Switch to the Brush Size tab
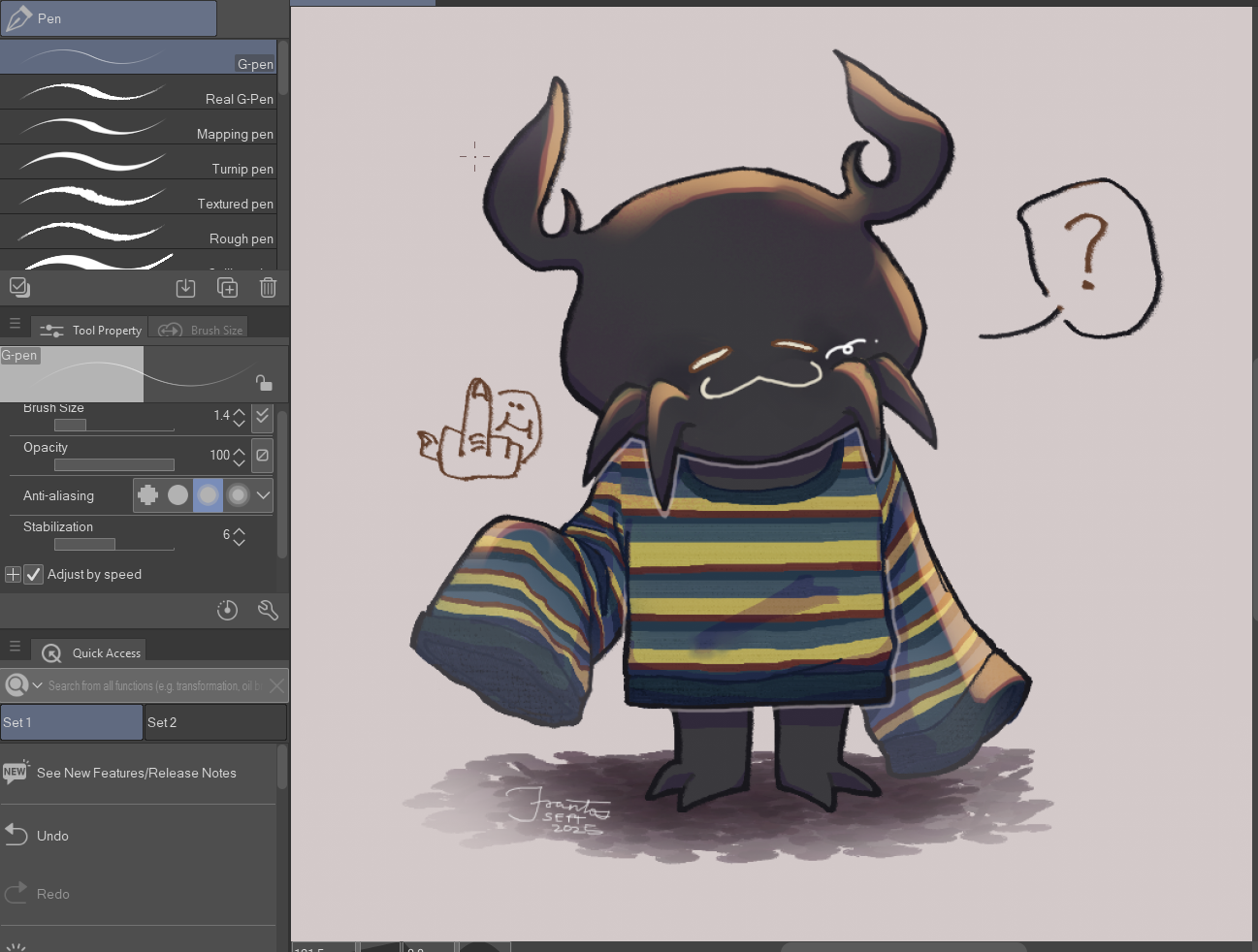Image resolution: width=1258 pixels, height=952 pixels. click(x=201, y=330)
